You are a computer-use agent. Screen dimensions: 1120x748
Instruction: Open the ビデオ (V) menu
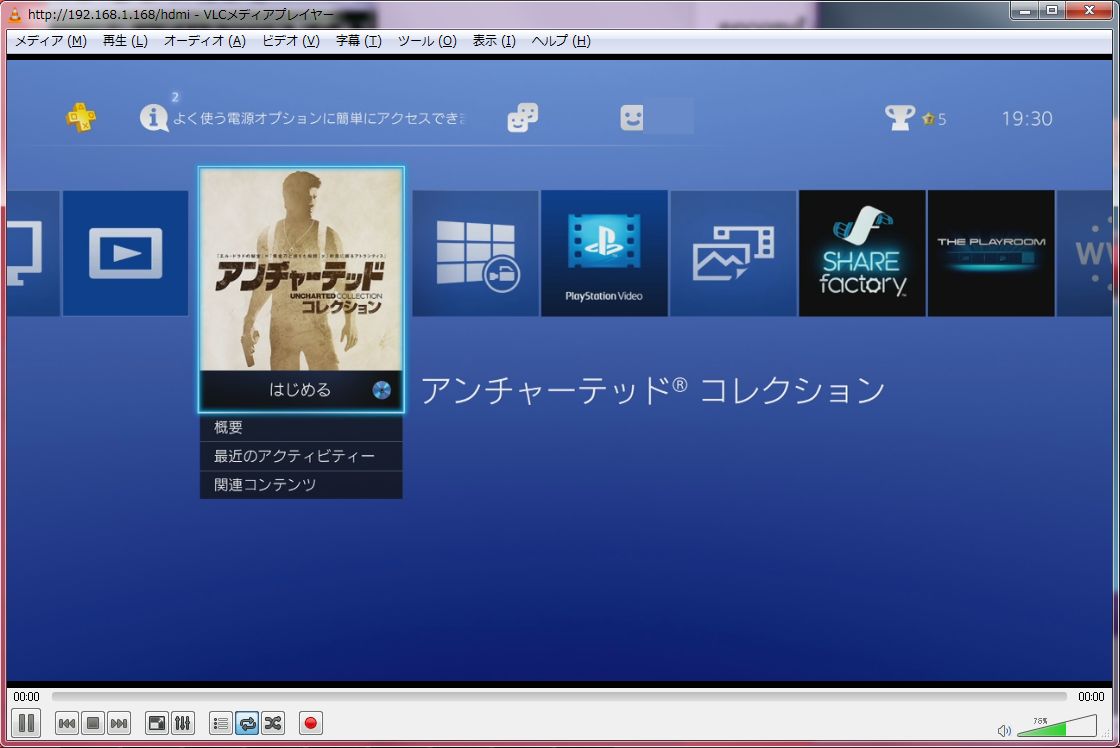(291, 41)
